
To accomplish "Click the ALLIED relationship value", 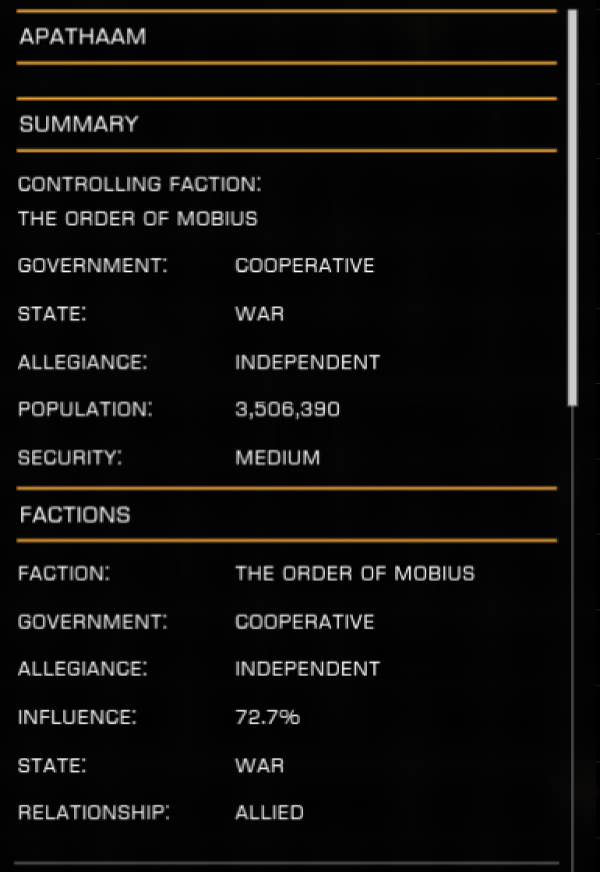I will [x=270, y=813].
